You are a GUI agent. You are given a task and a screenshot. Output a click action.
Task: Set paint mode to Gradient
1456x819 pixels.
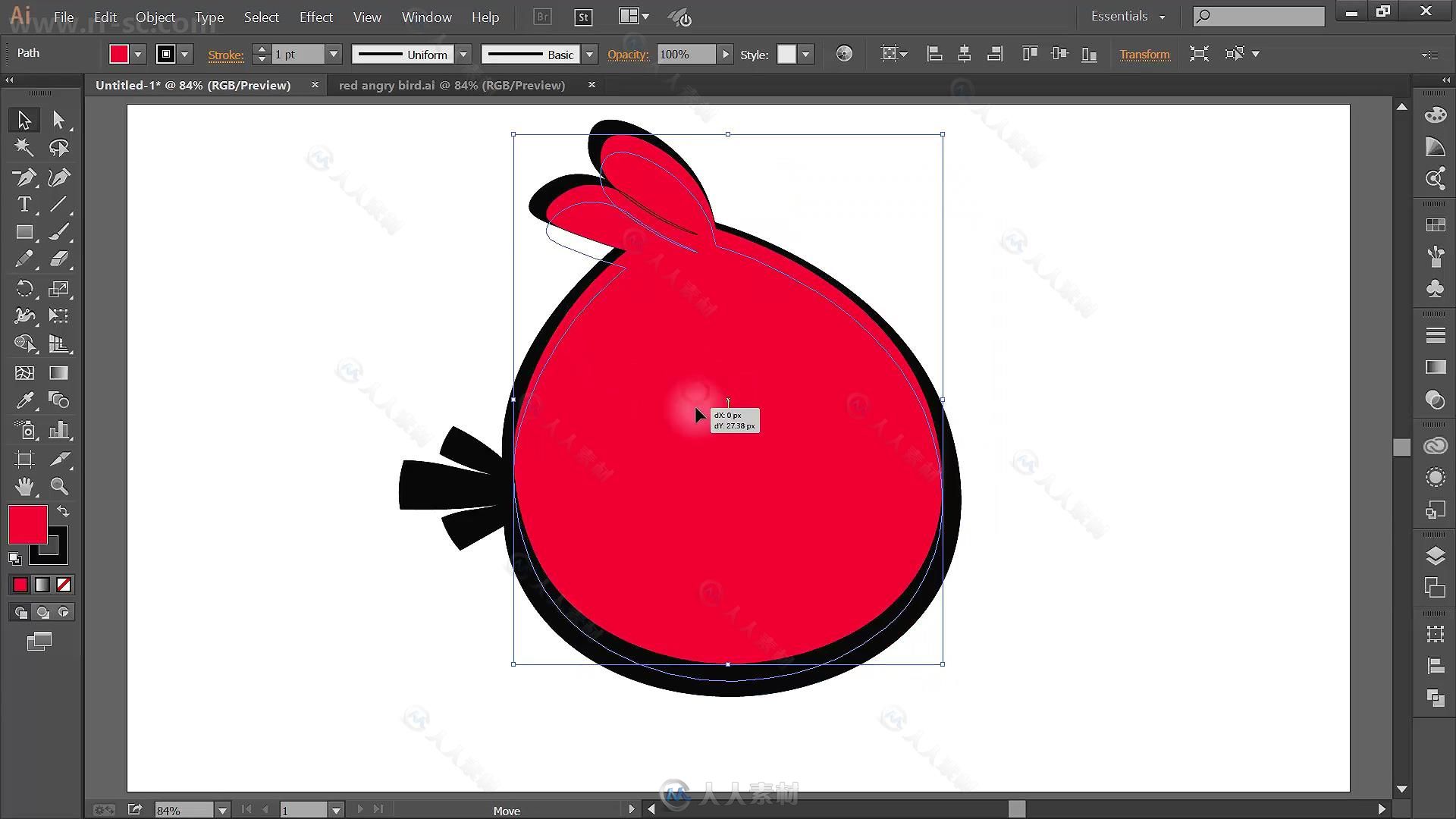[x=42, y=585]
